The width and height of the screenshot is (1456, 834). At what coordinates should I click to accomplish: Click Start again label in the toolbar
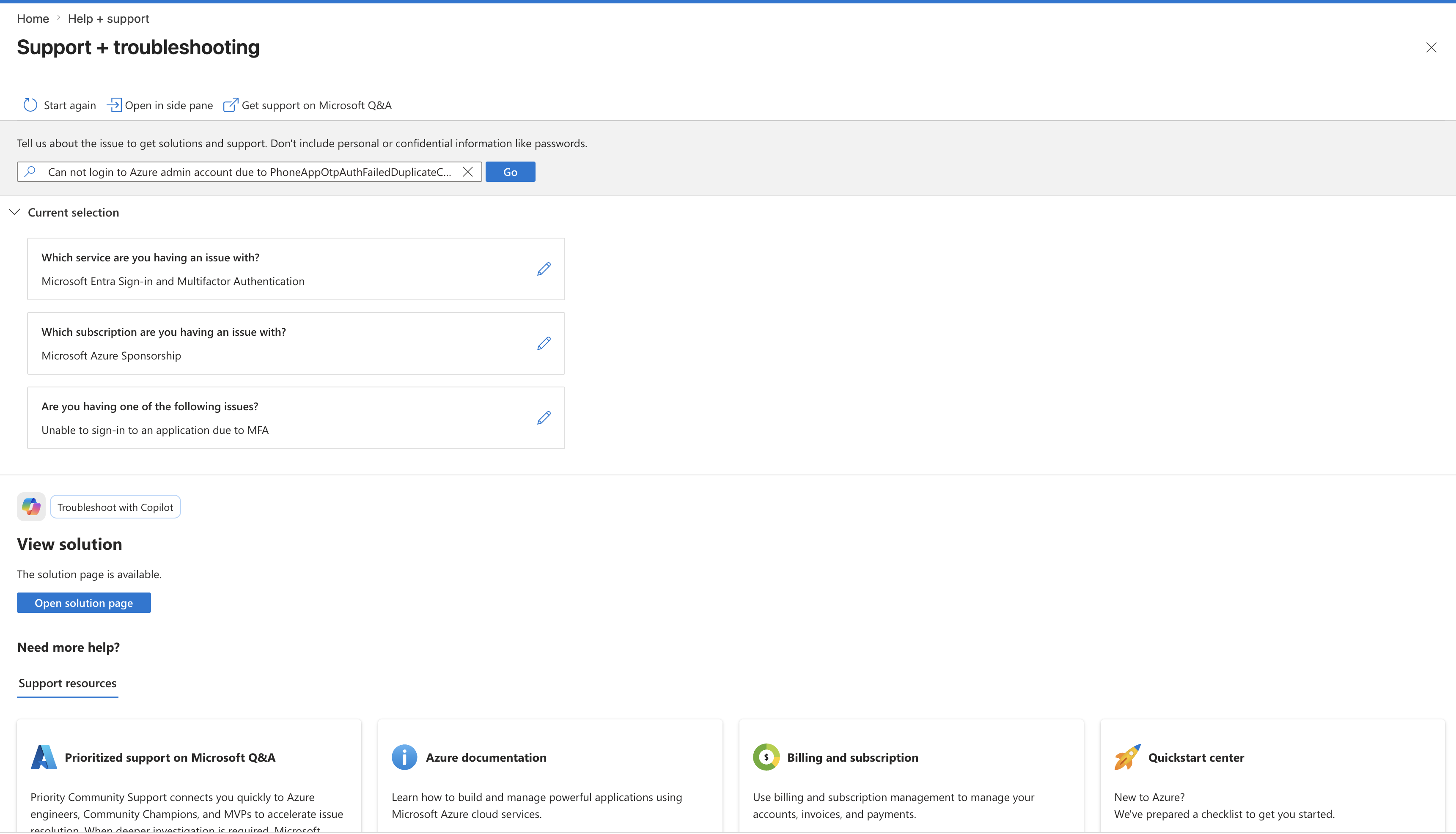click(x=70, y=105)
